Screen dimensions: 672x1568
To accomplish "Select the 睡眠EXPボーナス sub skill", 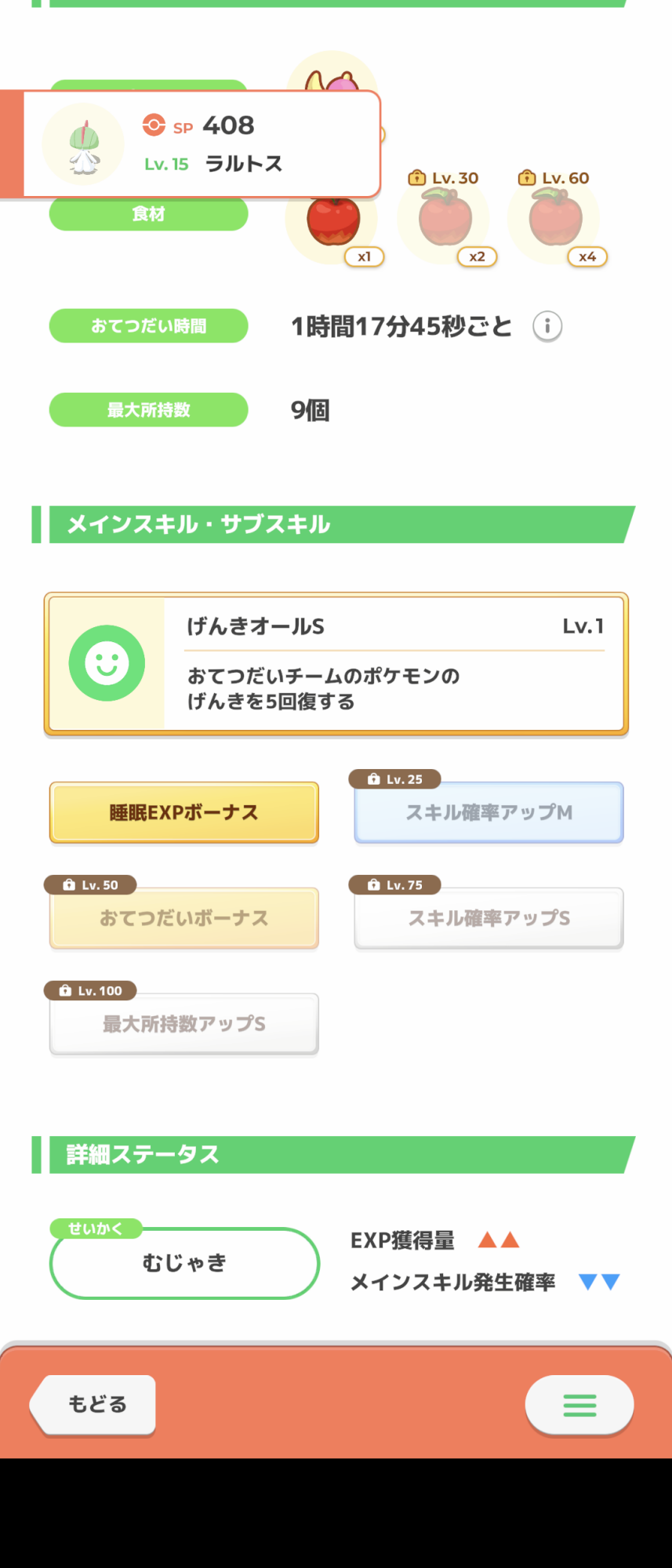I will tap(184, 812).
